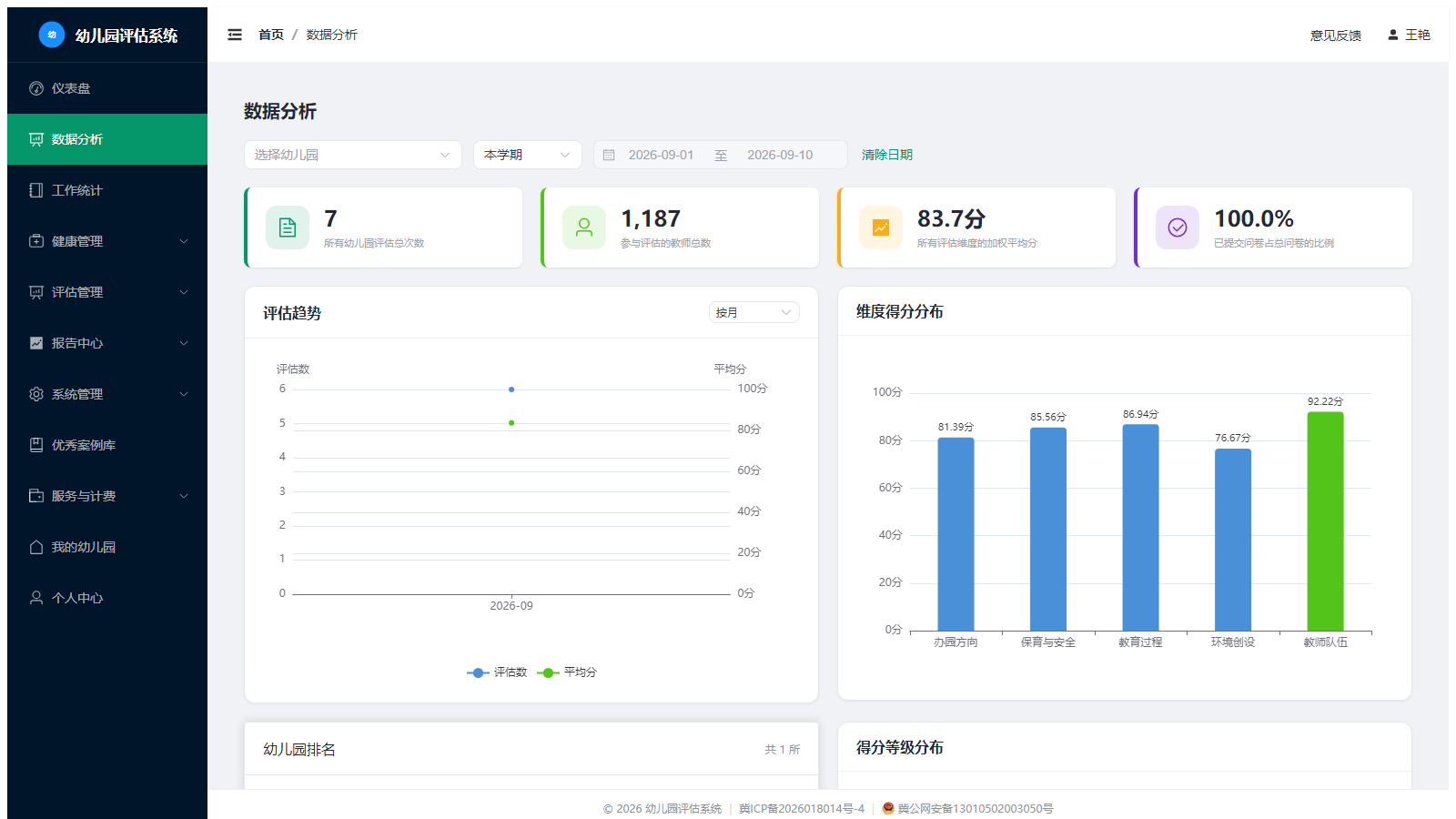
Task: Toggle 平均分 legend series in trend chart
Action: pyautogui.click(x=567, y=672)
